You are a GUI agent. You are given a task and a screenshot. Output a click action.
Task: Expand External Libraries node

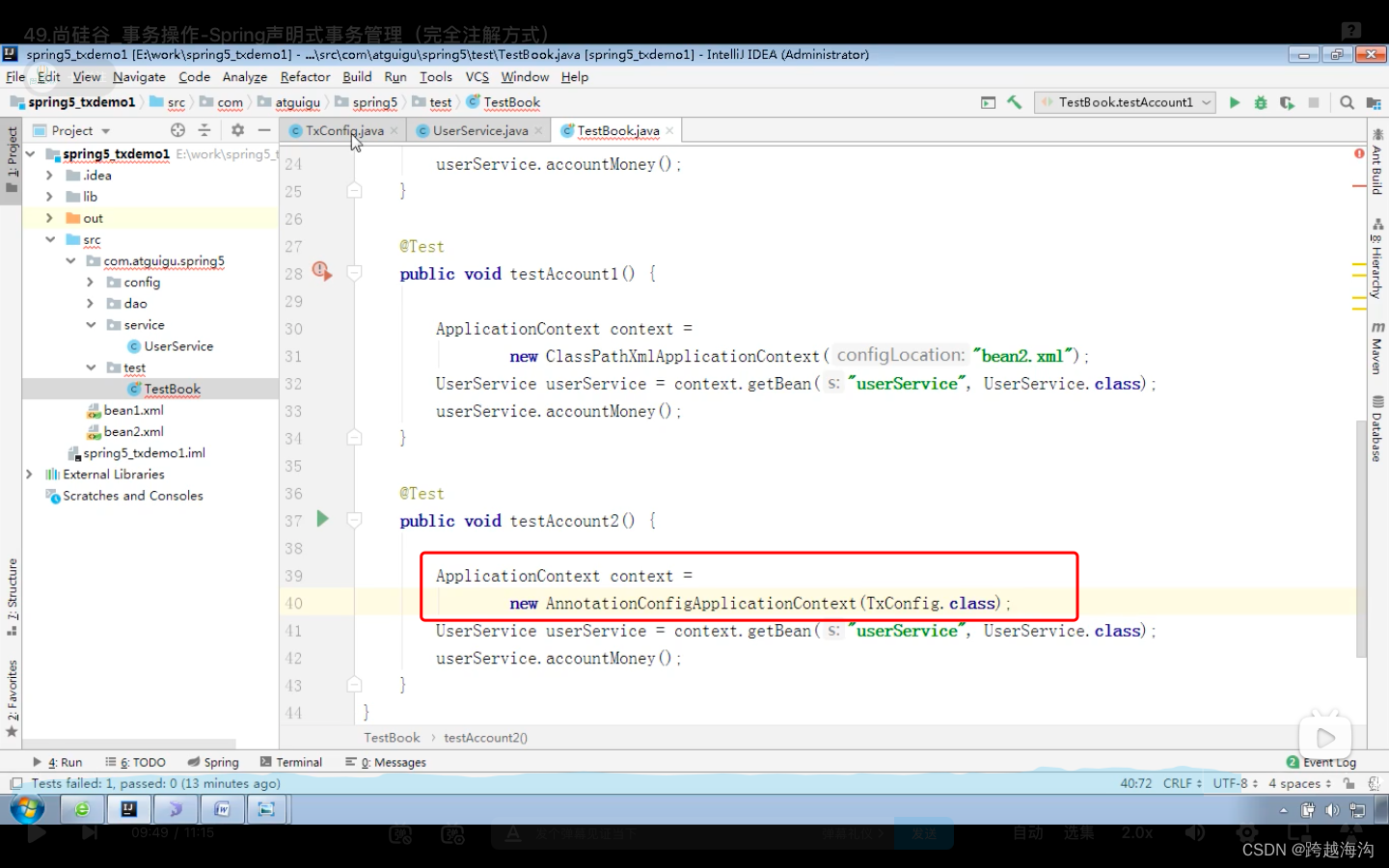[29, 475]
